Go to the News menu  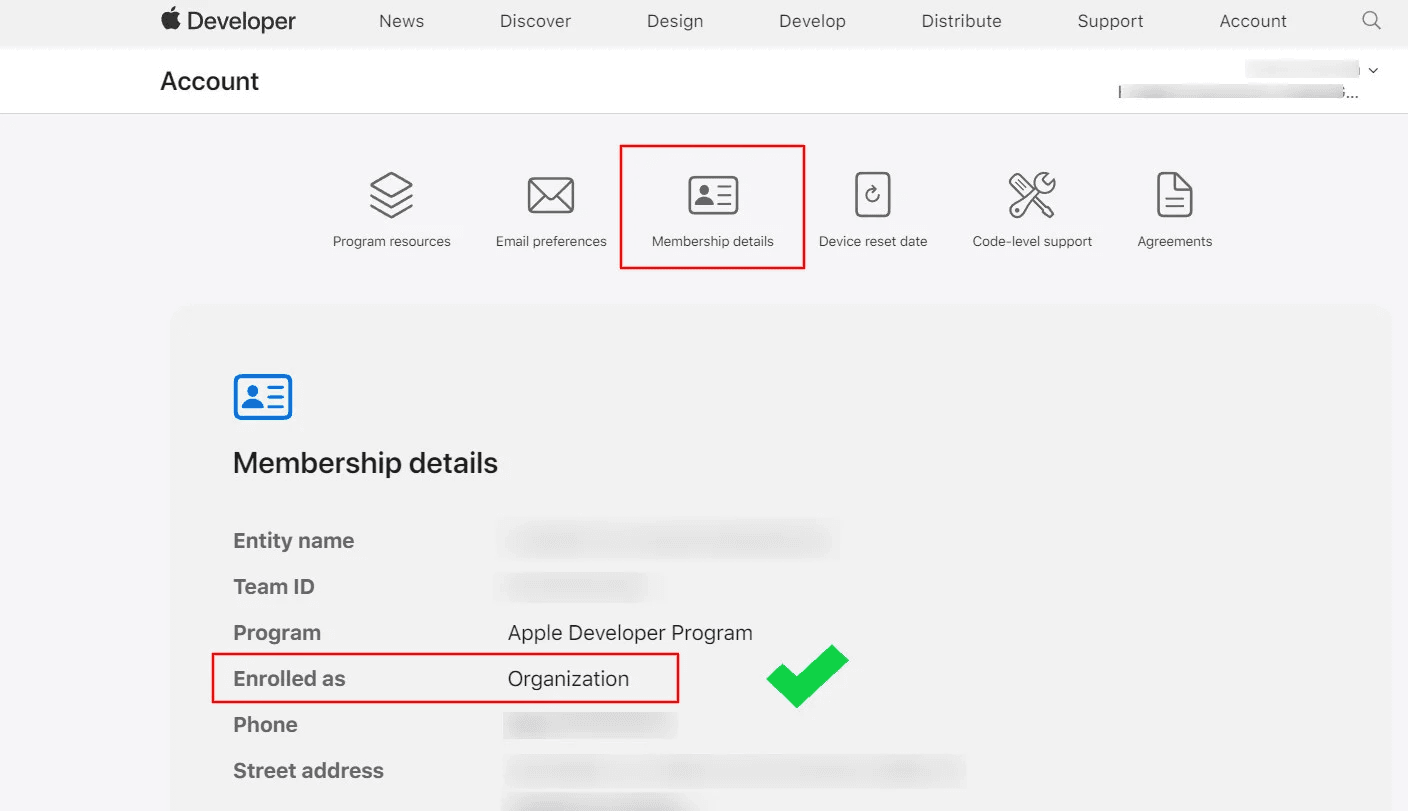401,21
